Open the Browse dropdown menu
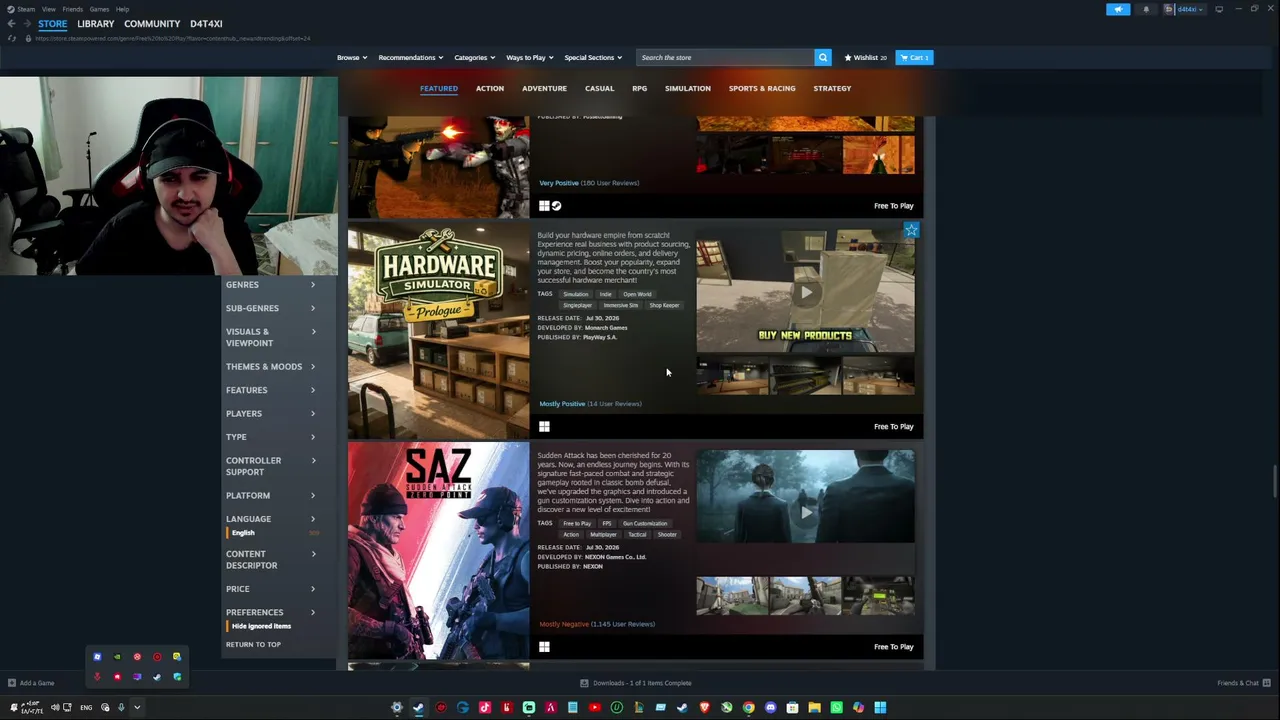Viewport: 1280px width, 720px height. pos(352,57)
